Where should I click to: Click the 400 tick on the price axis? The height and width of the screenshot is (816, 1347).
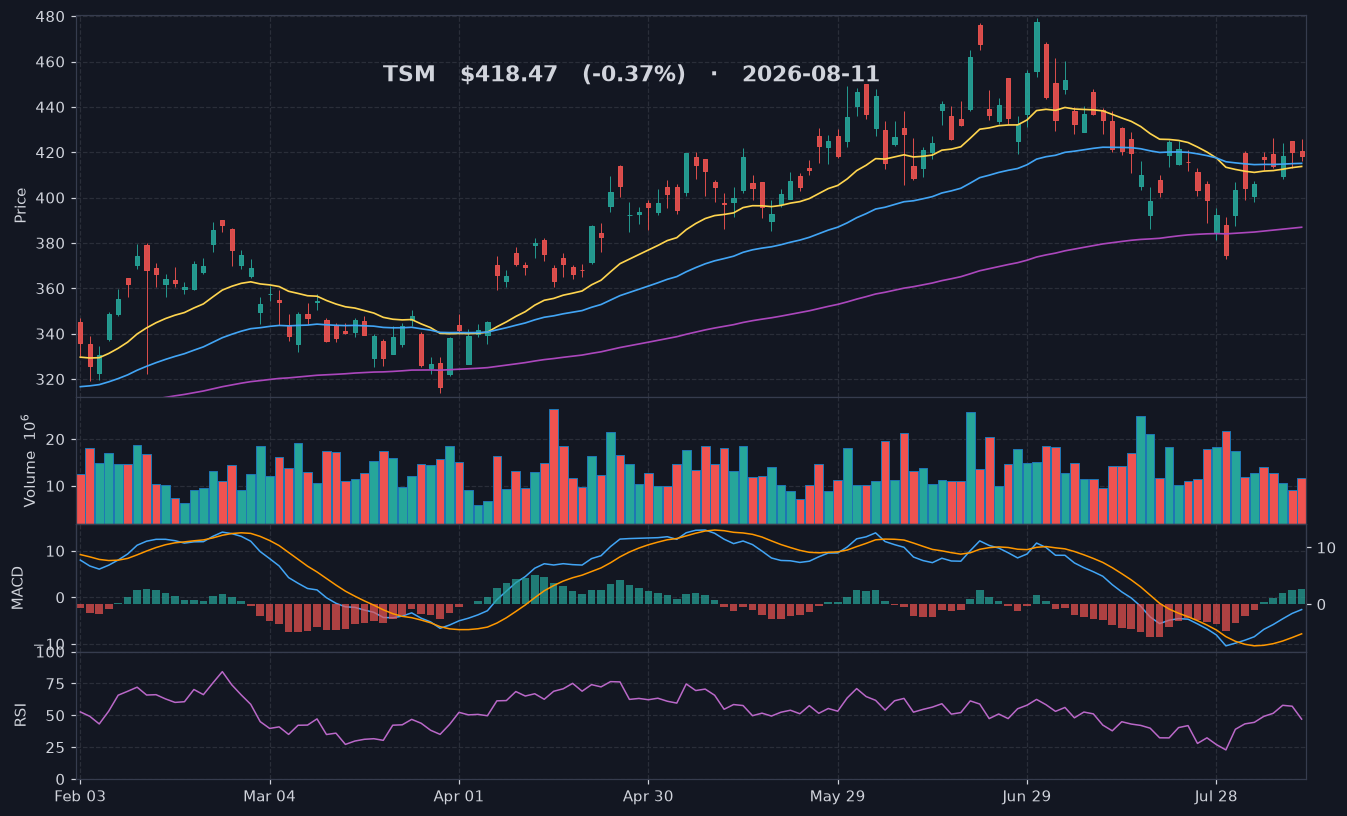pyautogui.click(x=52, y=198)
